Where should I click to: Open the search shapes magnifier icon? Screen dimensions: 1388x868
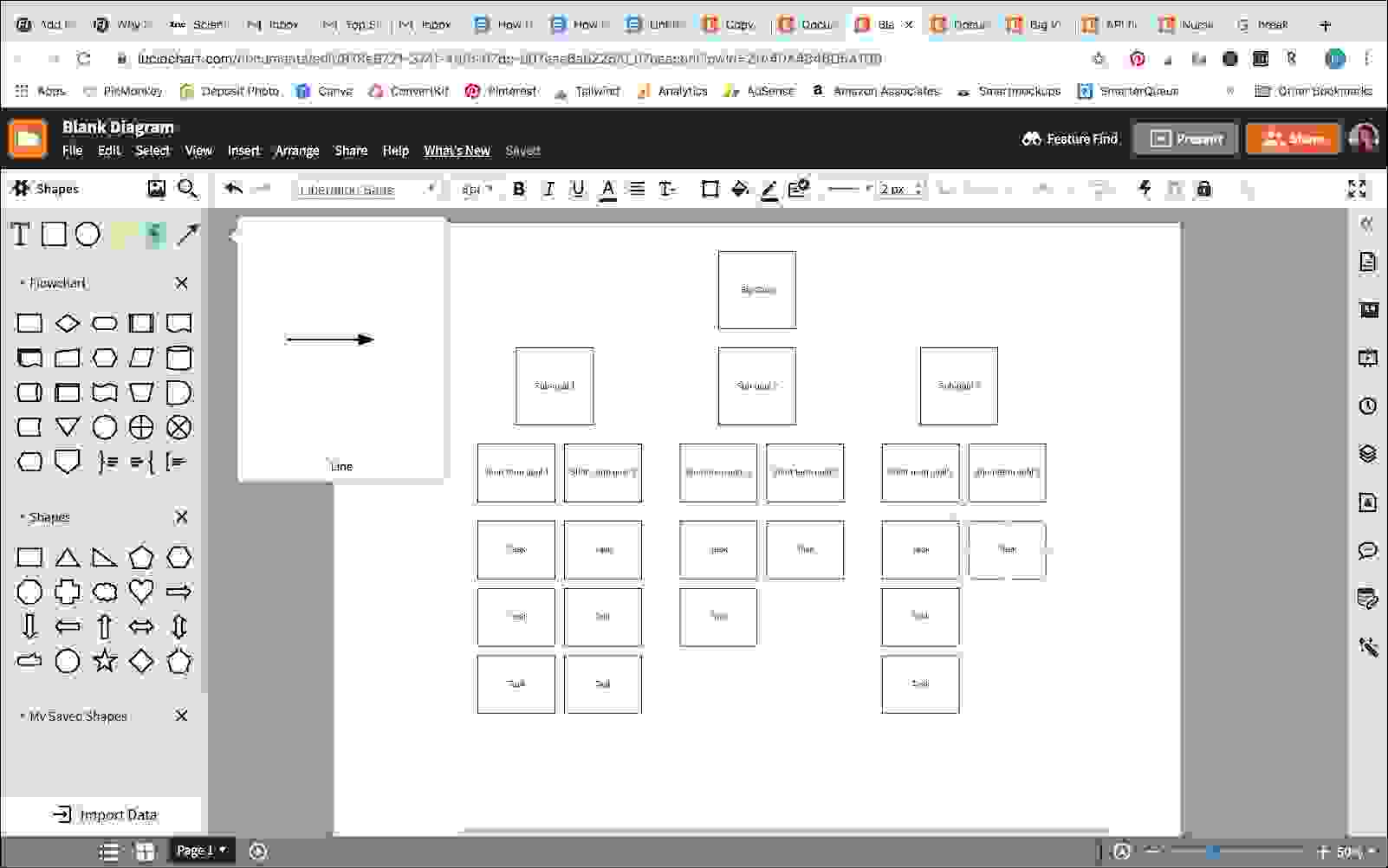[x=187, y=189]
